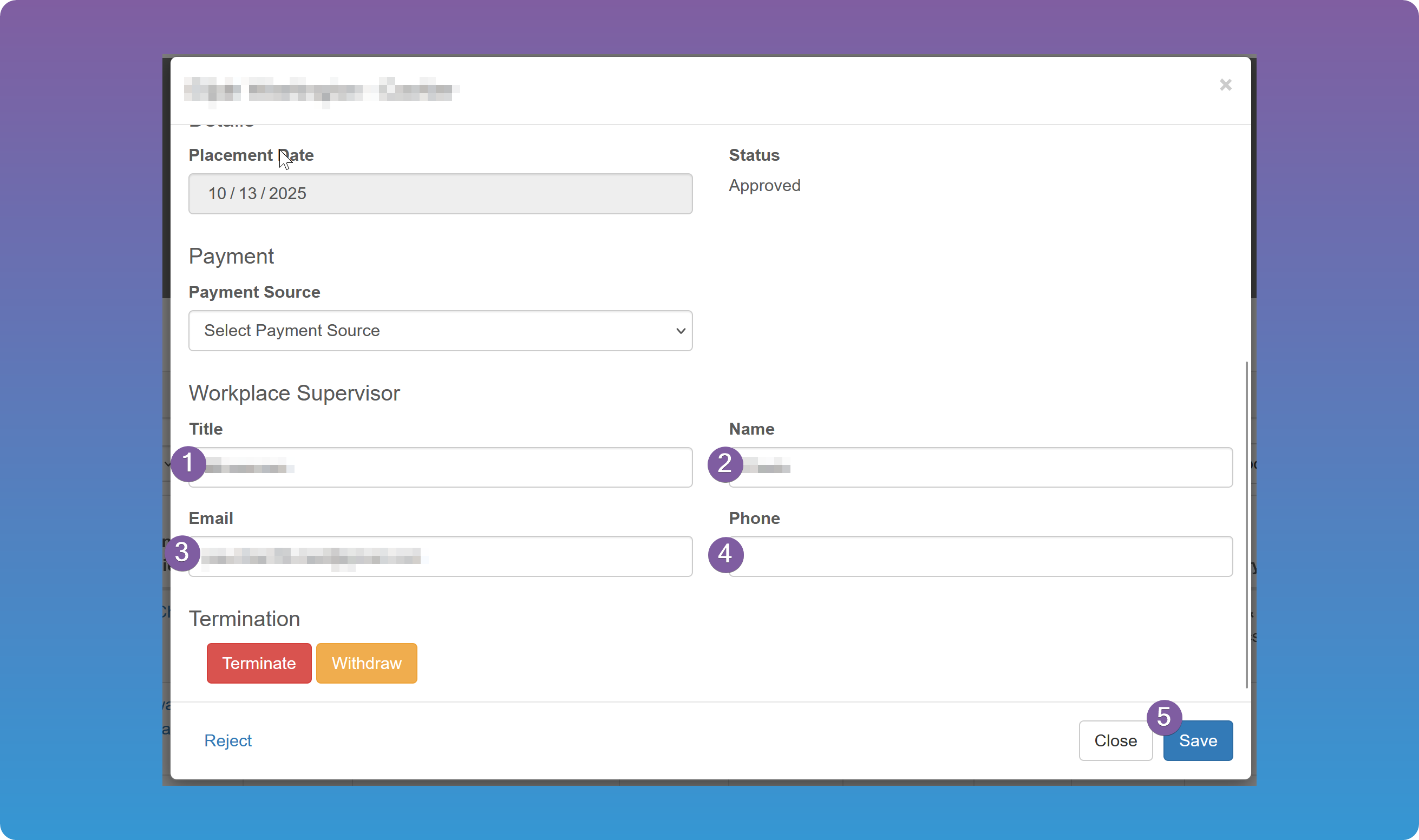Click the number 5 annotation badge

[1163, 718]
